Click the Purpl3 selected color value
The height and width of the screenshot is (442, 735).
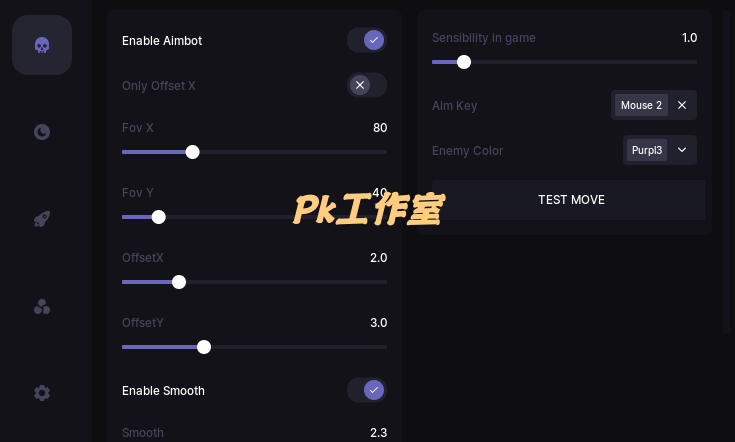(x=647, y=150)
